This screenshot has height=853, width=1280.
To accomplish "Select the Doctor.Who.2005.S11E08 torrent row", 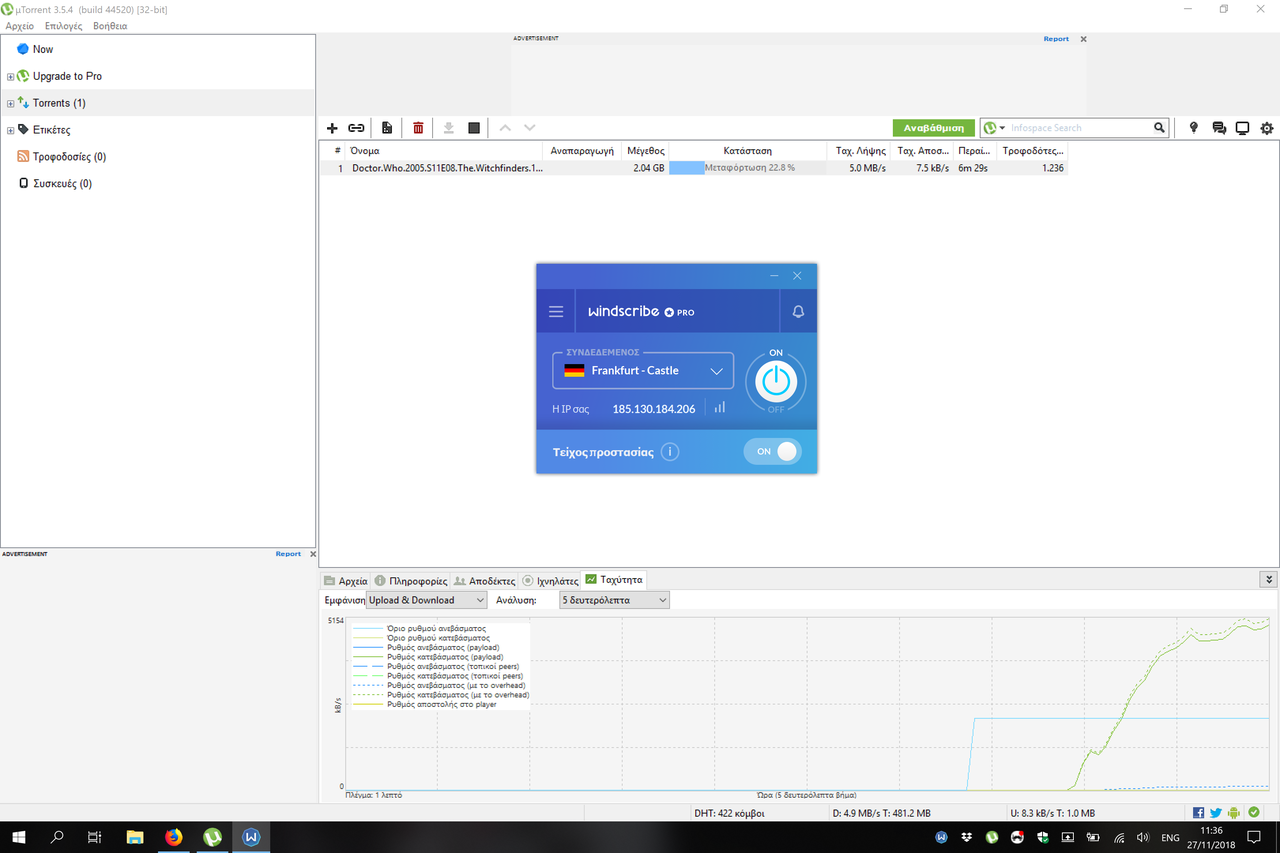I will (x=694, y=168).
